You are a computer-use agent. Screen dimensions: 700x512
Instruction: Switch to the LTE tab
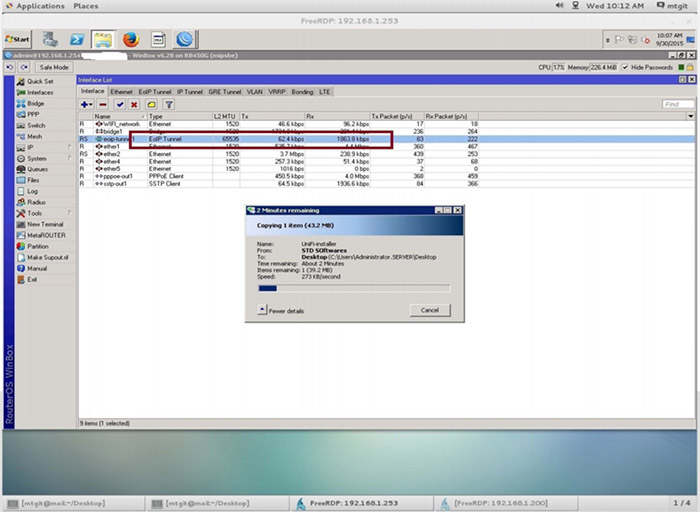click(325, 92)
